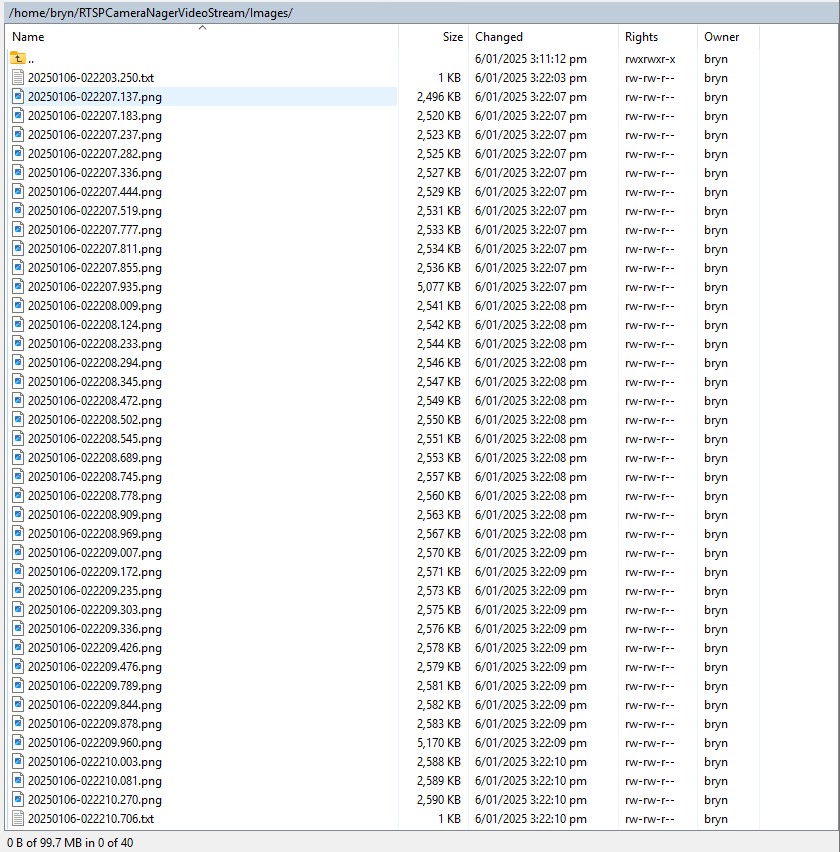The image size is (840, 852).
Task: Click the icon of 20250106-022209.007.png
Action: click(18, 553)
